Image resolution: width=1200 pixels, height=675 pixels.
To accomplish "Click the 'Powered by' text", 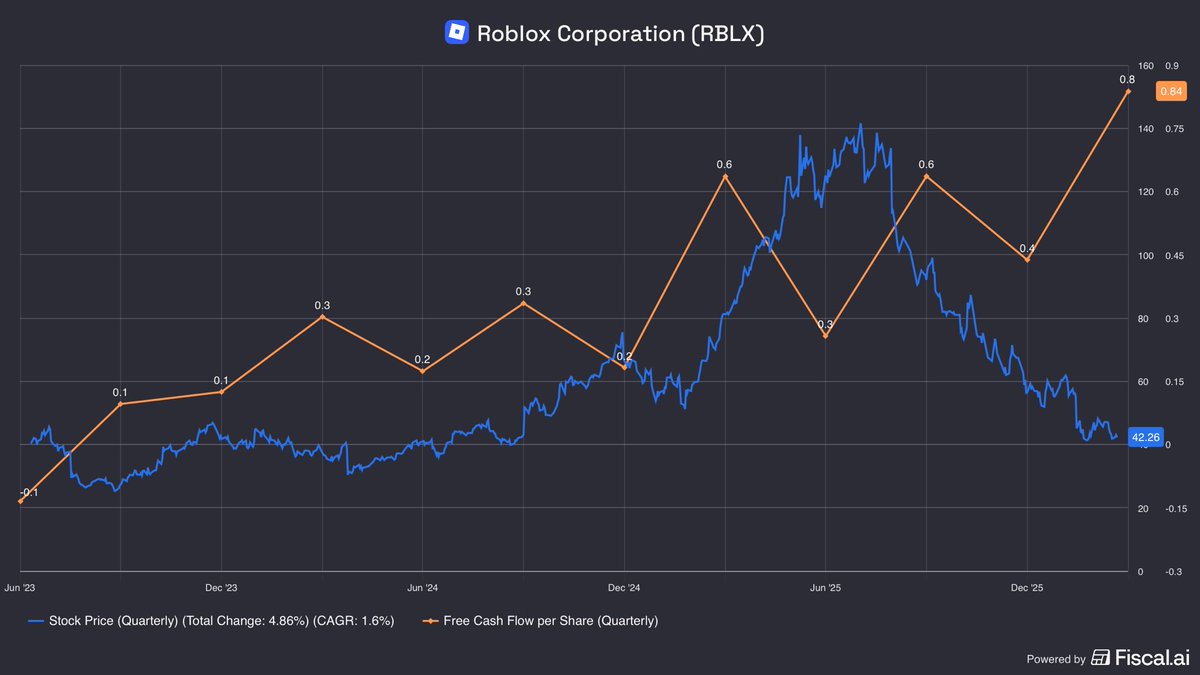I will click(1056, 659).
